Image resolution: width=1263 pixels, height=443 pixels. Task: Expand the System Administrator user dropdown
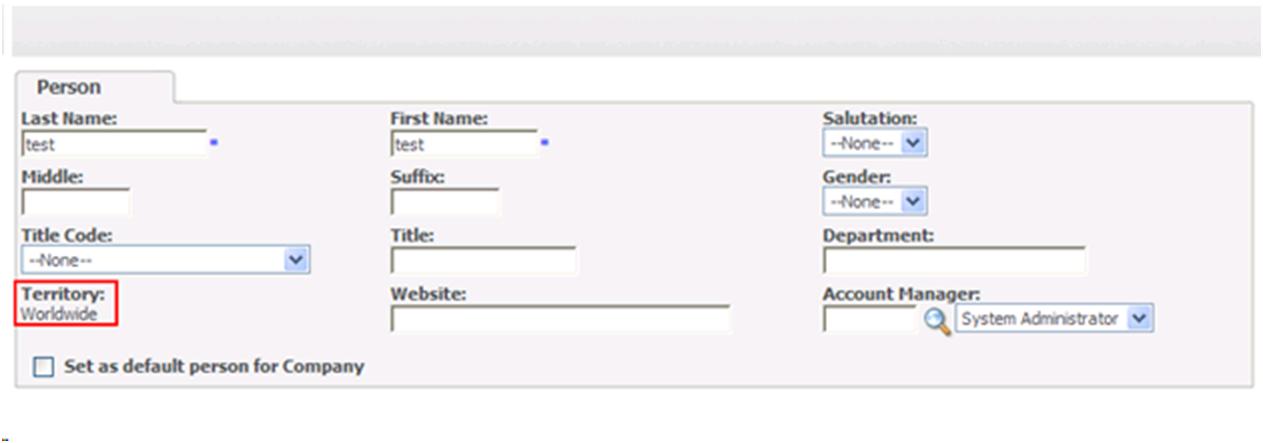1055,319
